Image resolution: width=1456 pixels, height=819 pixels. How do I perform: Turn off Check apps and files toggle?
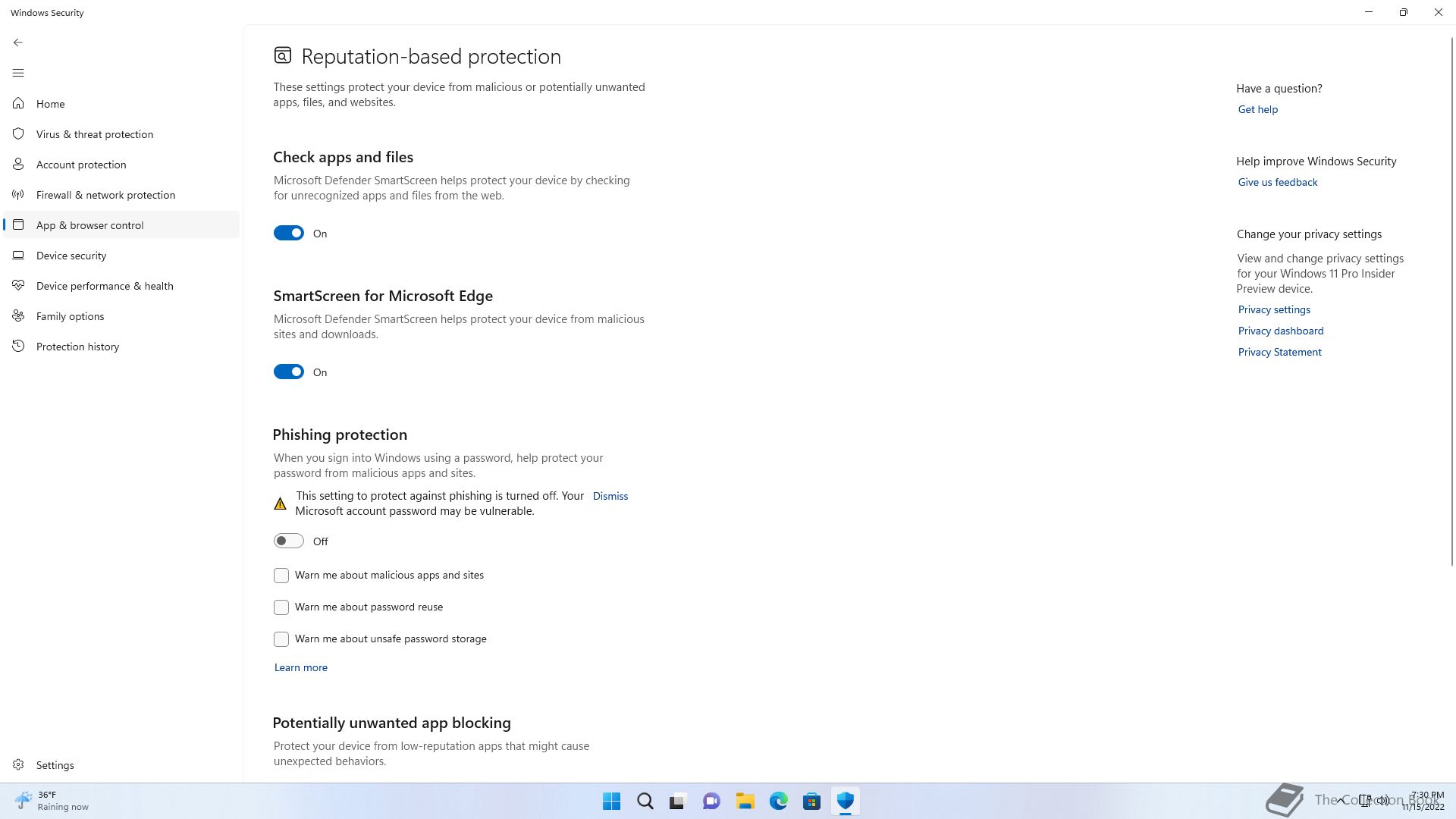[x=289, y=233]
